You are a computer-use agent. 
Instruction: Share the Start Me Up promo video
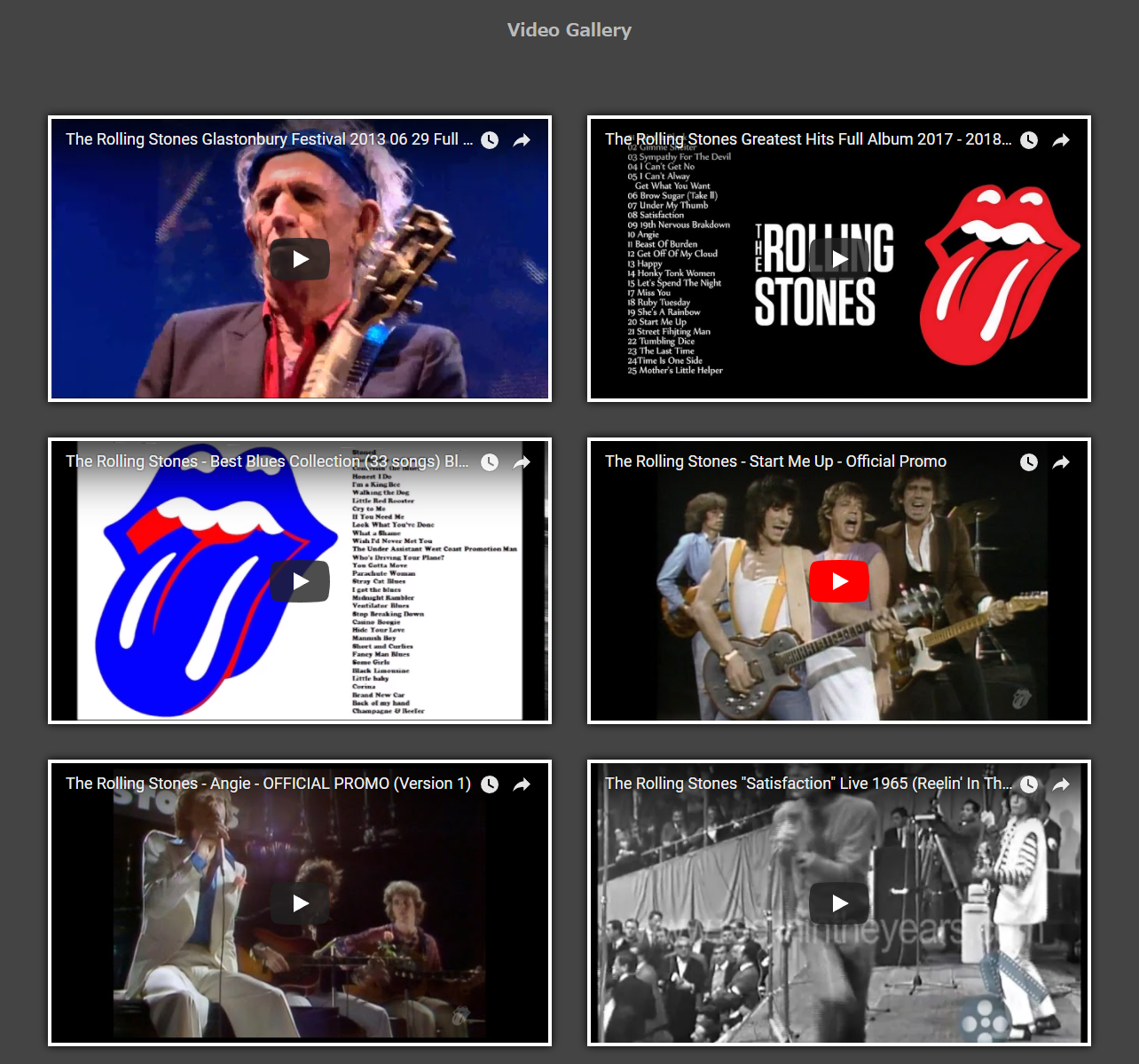point(1061,462)
